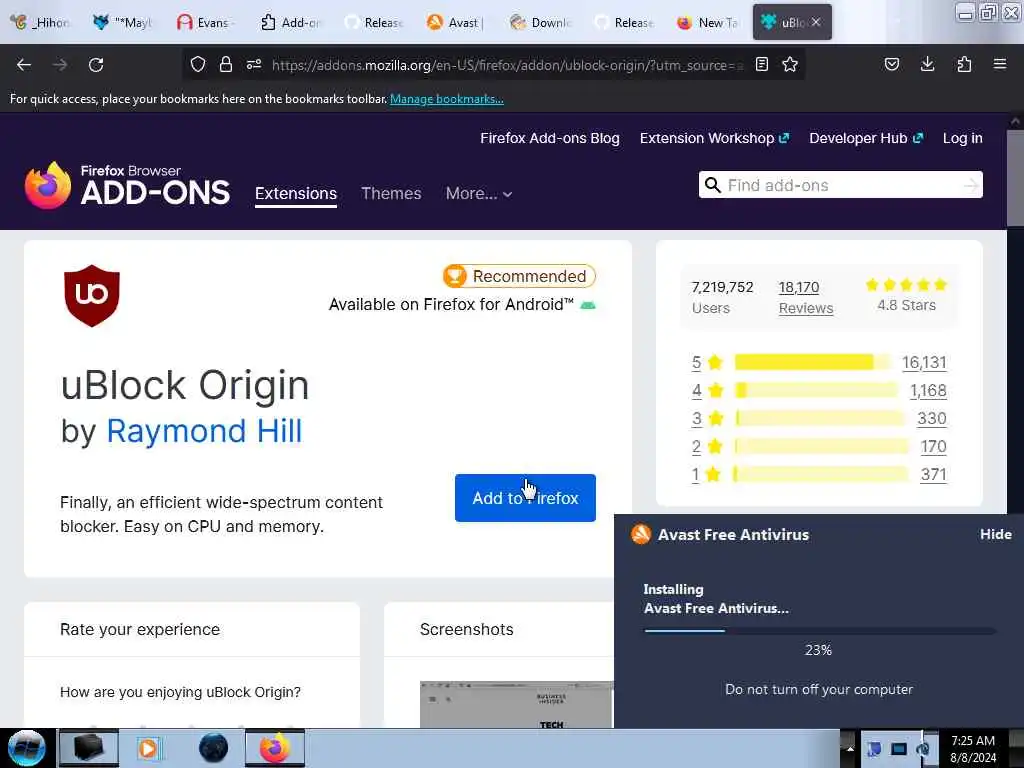
Task: Open the Downloads toolbar icon
Action: coord(927,64)
